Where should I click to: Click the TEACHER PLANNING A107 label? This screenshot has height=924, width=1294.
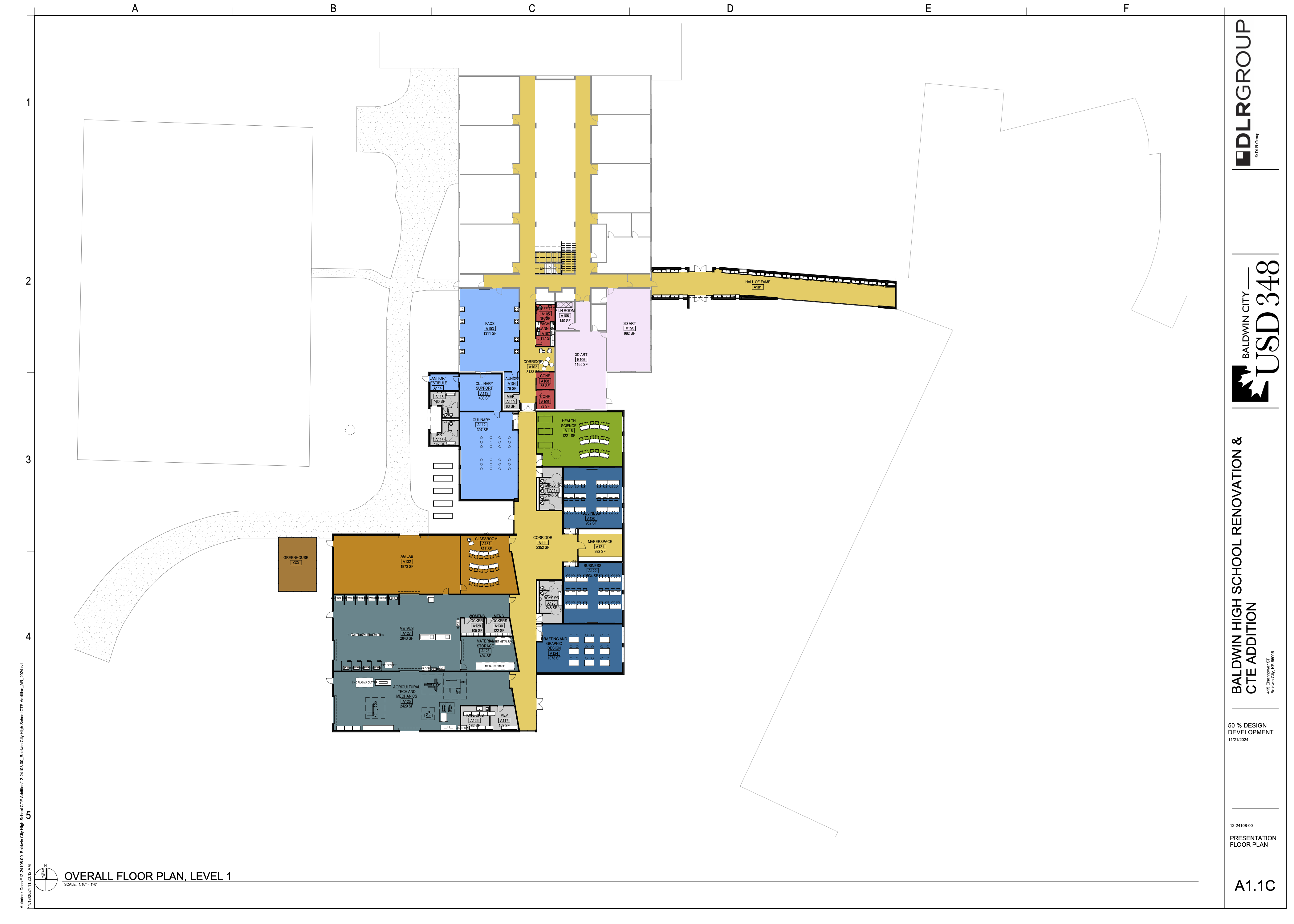(545, 332)
